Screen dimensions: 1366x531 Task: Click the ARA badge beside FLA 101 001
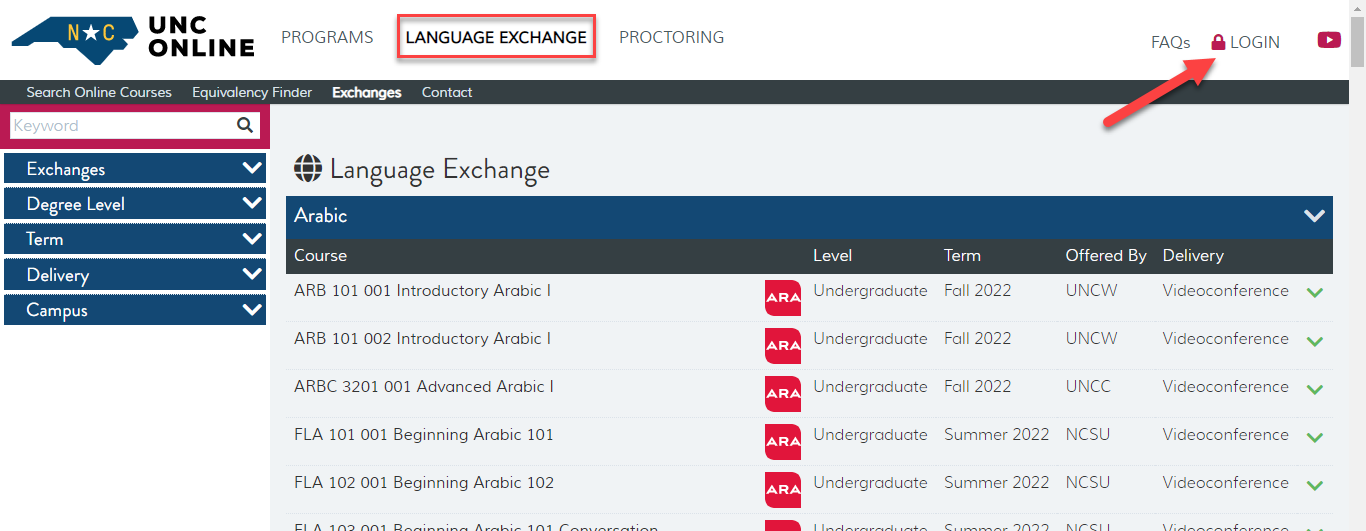pos(782,442)
